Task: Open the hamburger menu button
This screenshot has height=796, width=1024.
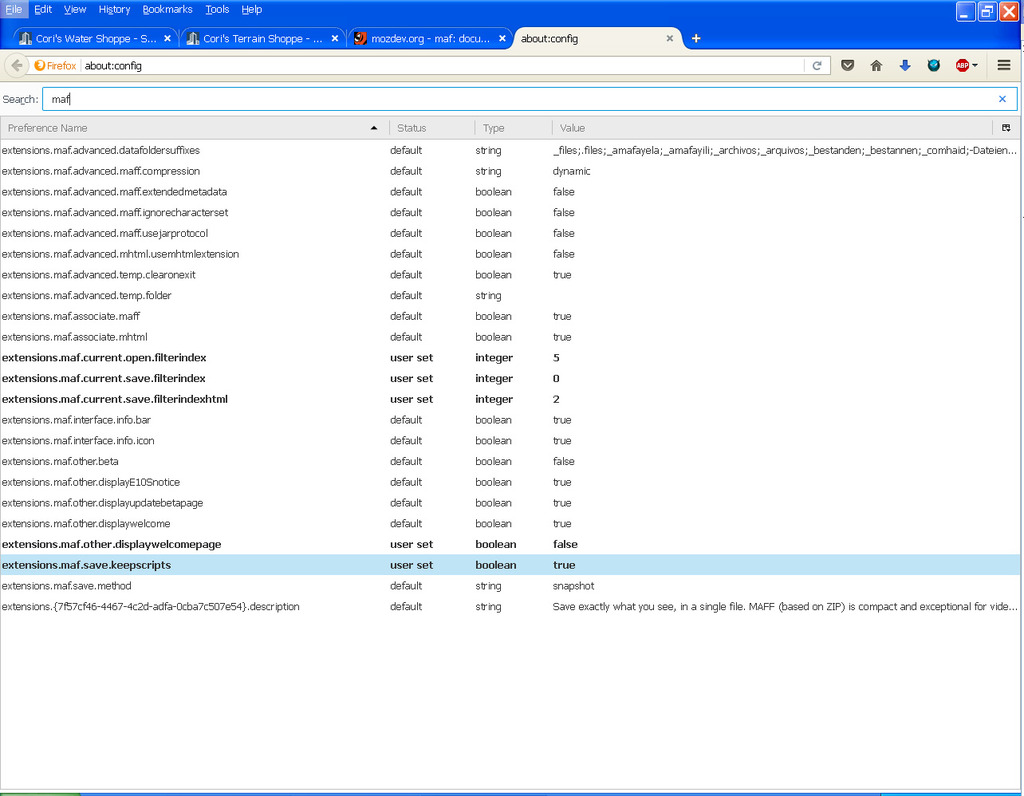Action: tap(1004, 65)
